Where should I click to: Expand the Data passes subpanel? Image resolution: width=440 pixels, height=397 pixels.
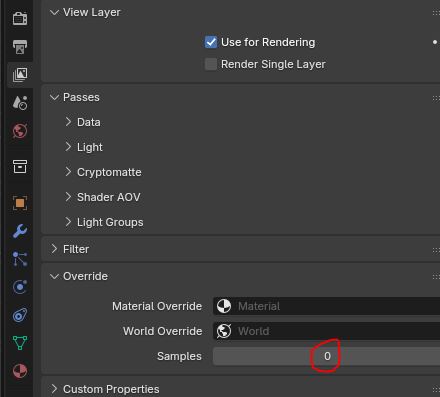pos(68,122)
